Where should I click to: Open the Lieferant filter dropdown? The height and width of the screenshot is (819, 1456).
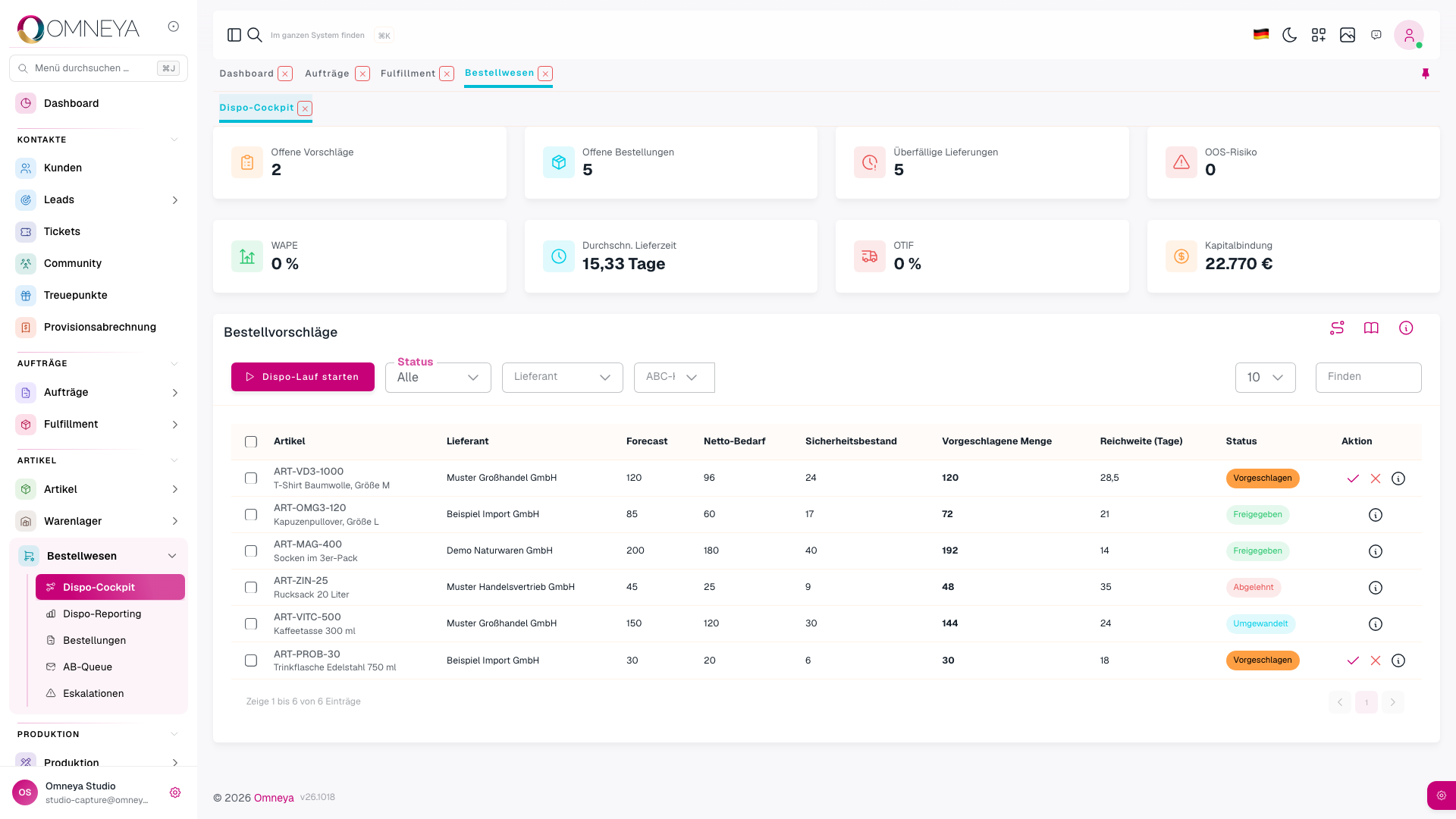563,378
